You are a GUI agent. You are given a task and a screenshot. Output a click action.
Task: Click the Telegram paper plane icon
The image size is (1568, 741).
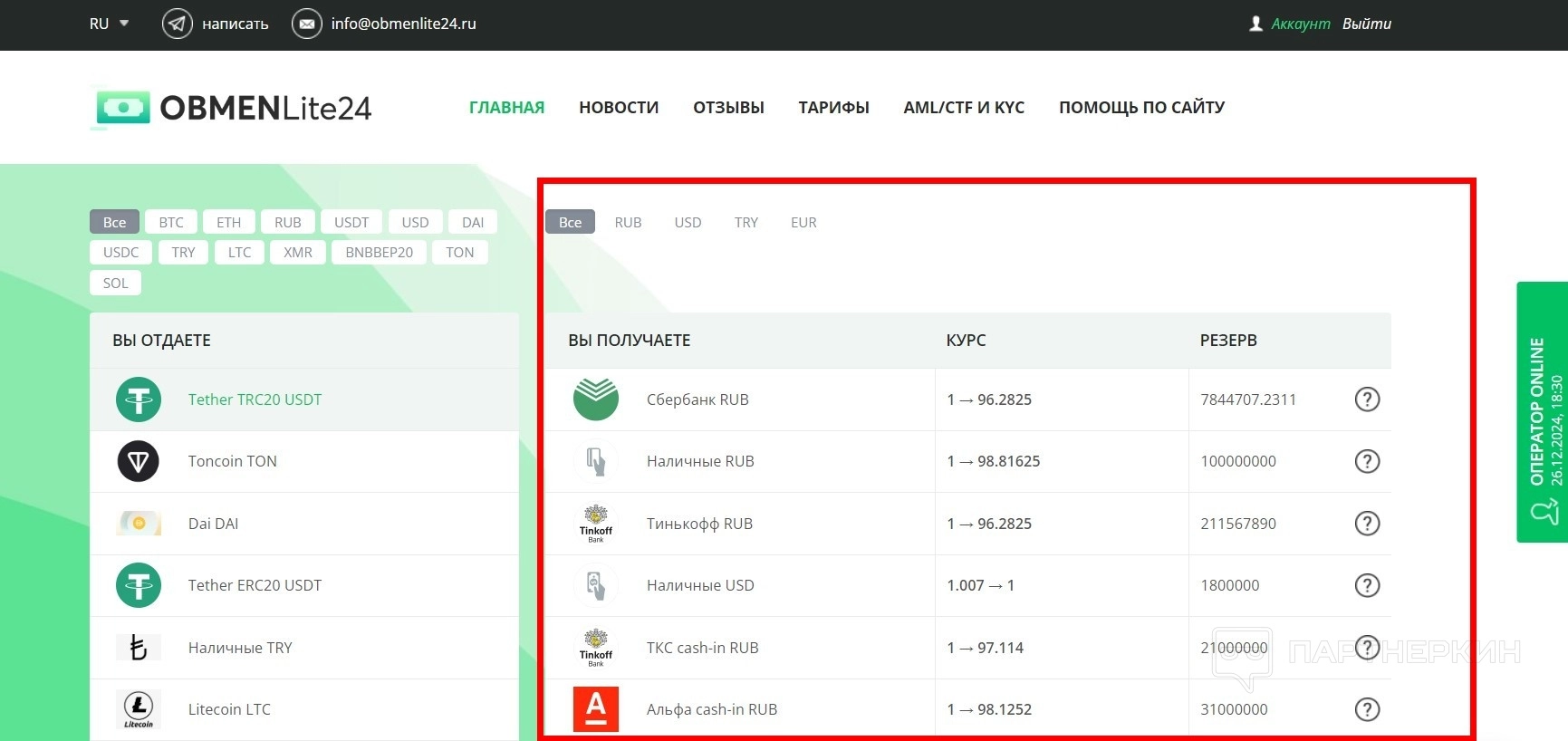177,24
